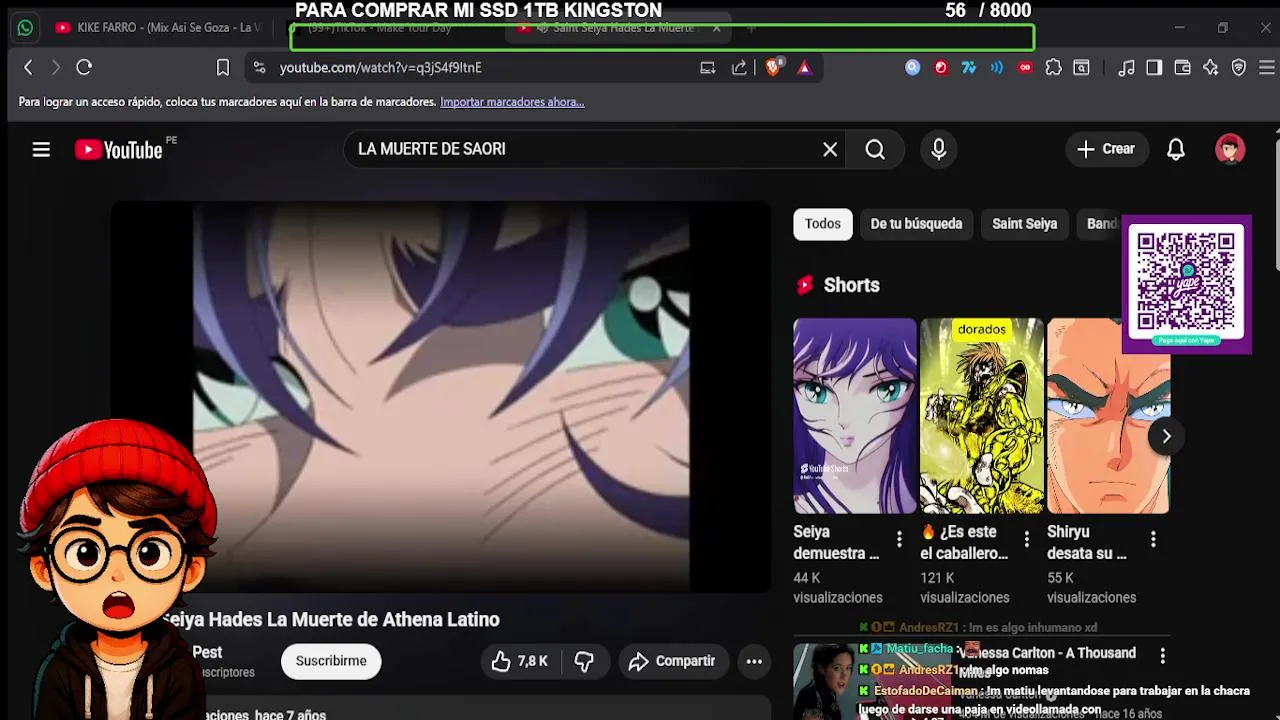Click the Suscribirme button

331,661
